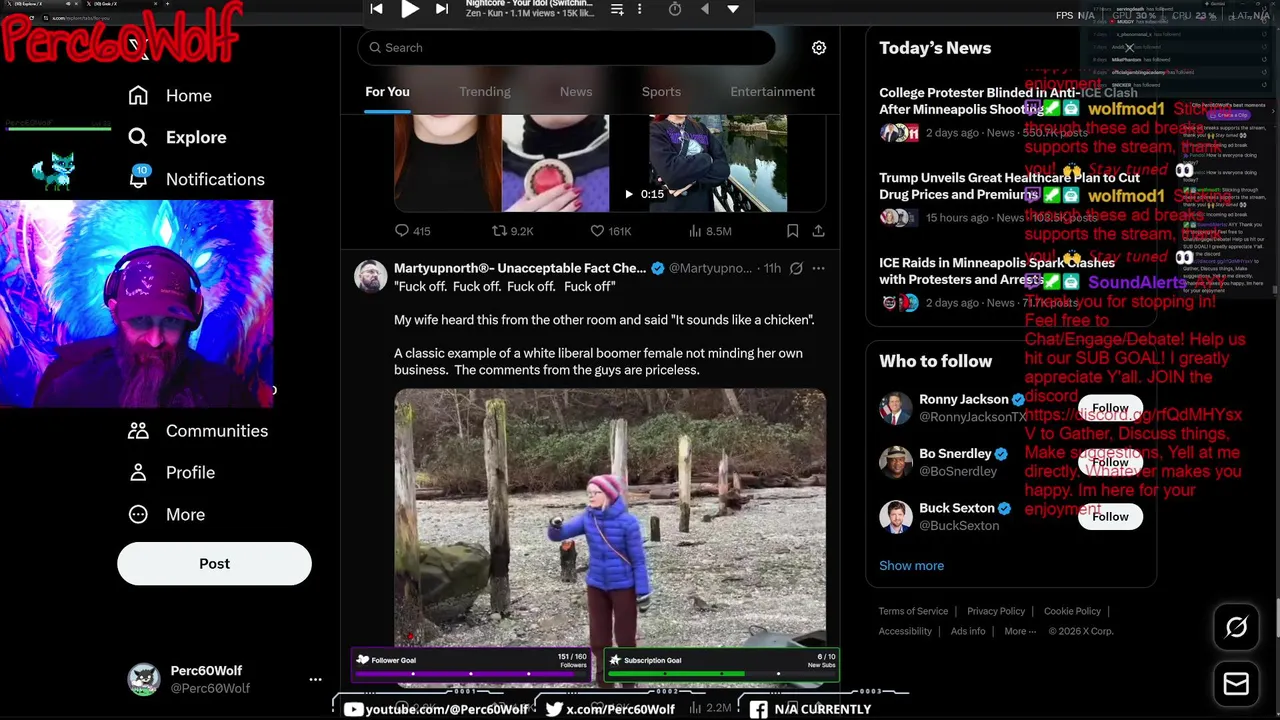Select the For You tab

(x=387, y=92)
